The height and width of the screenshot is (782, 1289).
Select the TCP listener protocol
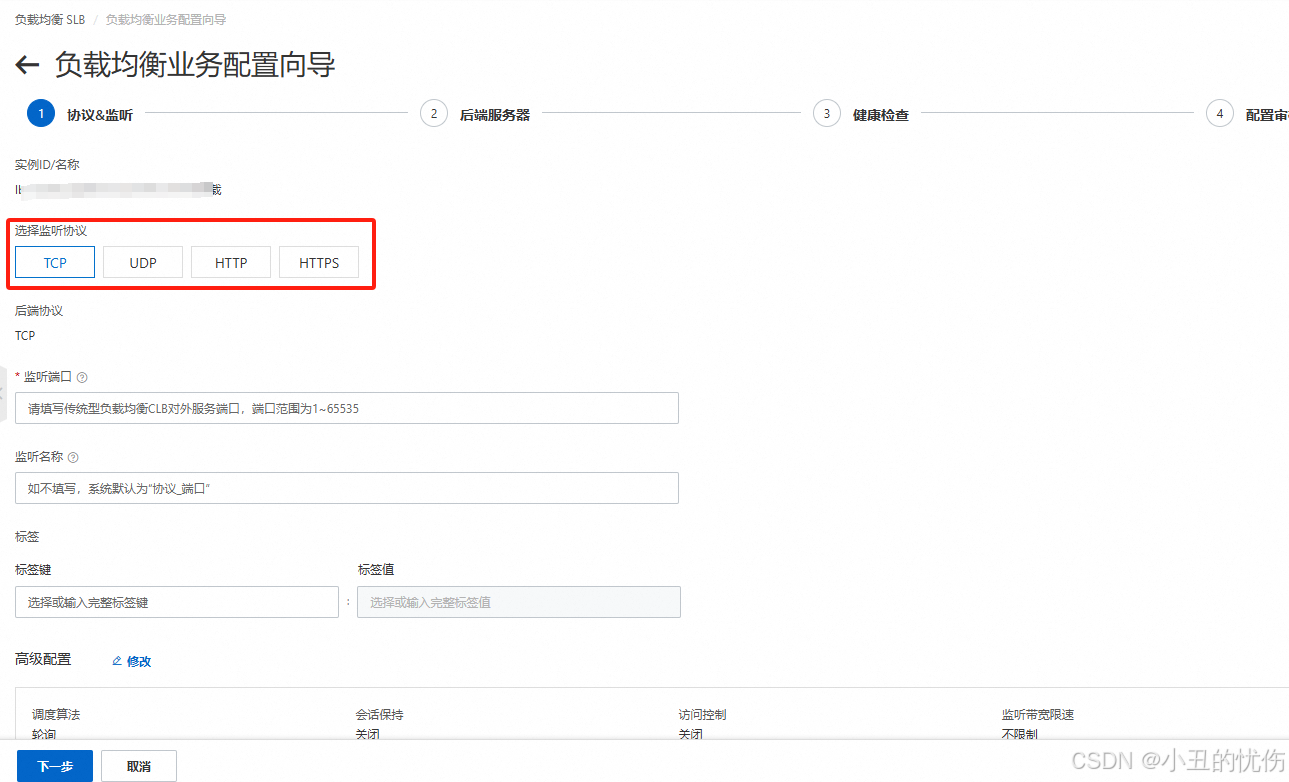[x=55, y=263]
